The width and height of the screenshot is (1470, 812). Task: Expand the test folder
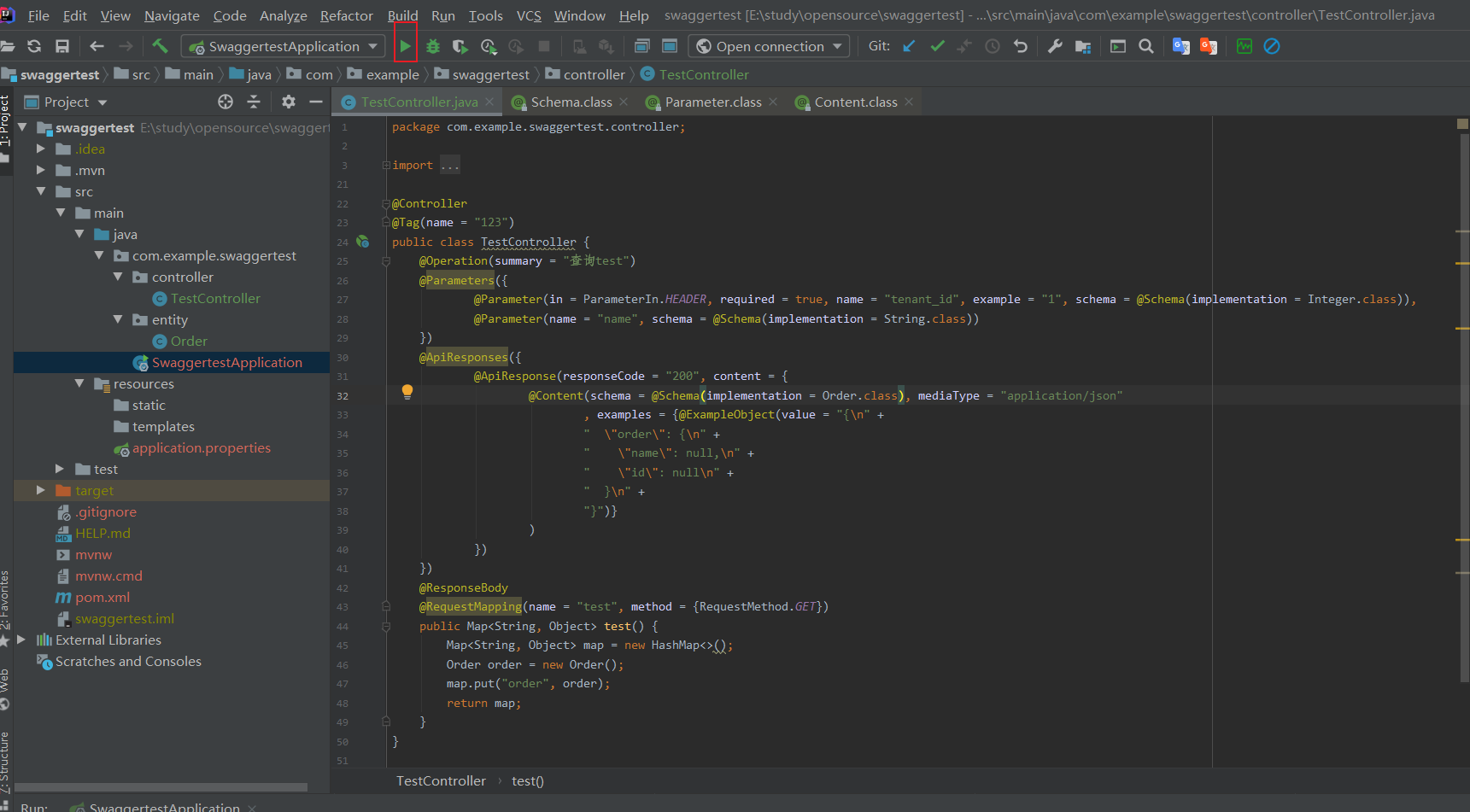[60, 469]
